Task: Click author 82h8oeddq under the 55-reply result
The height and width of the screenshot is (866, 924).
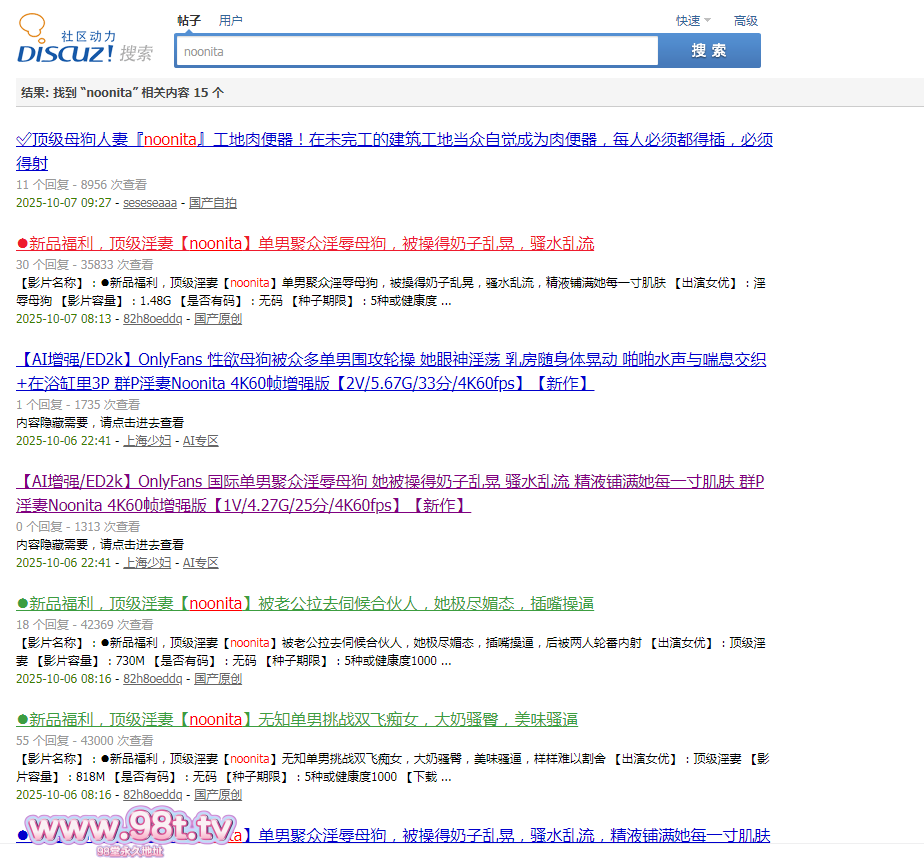Action: coord(152,795)
